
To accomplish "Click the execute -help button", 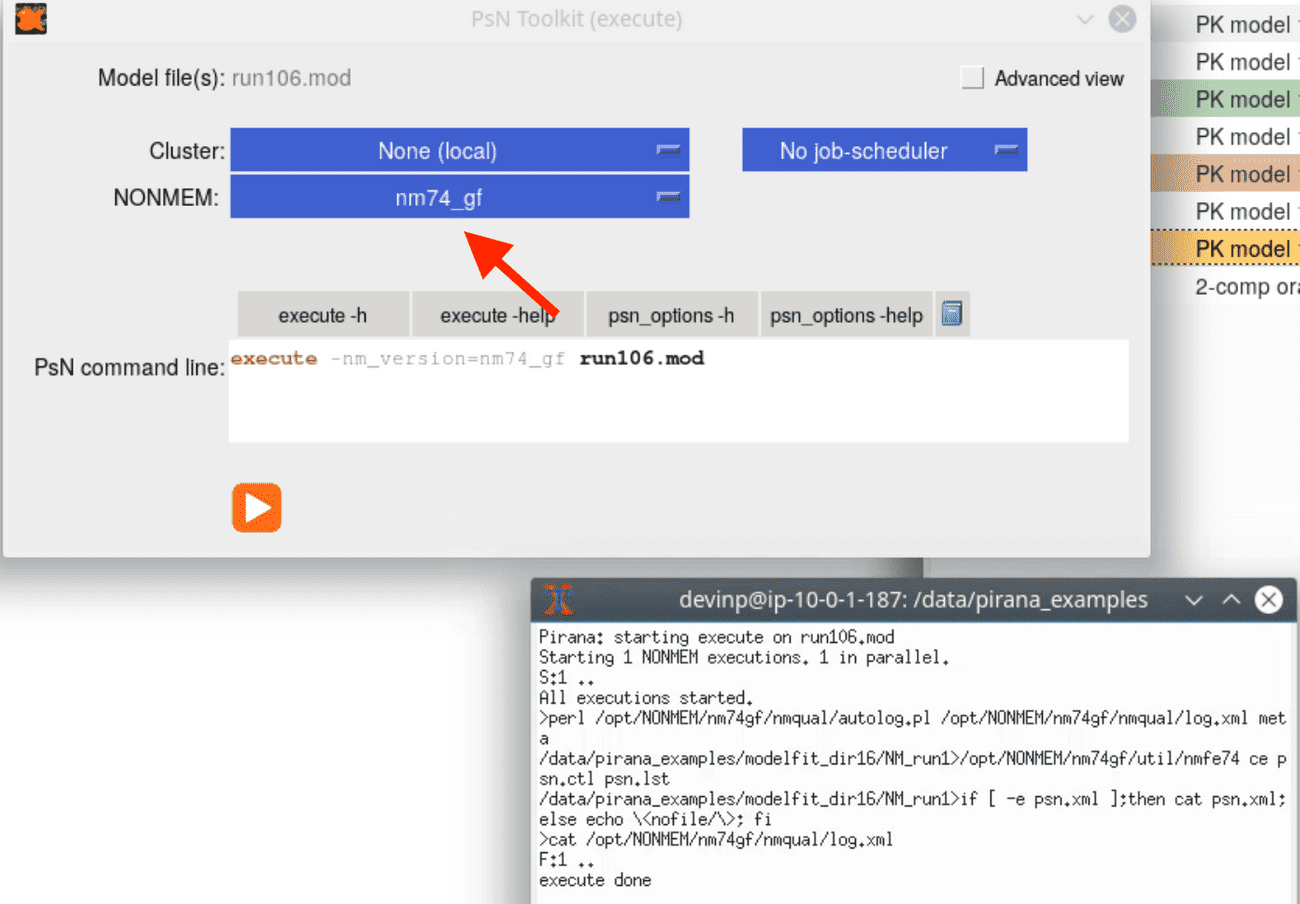I will point(497,313).
